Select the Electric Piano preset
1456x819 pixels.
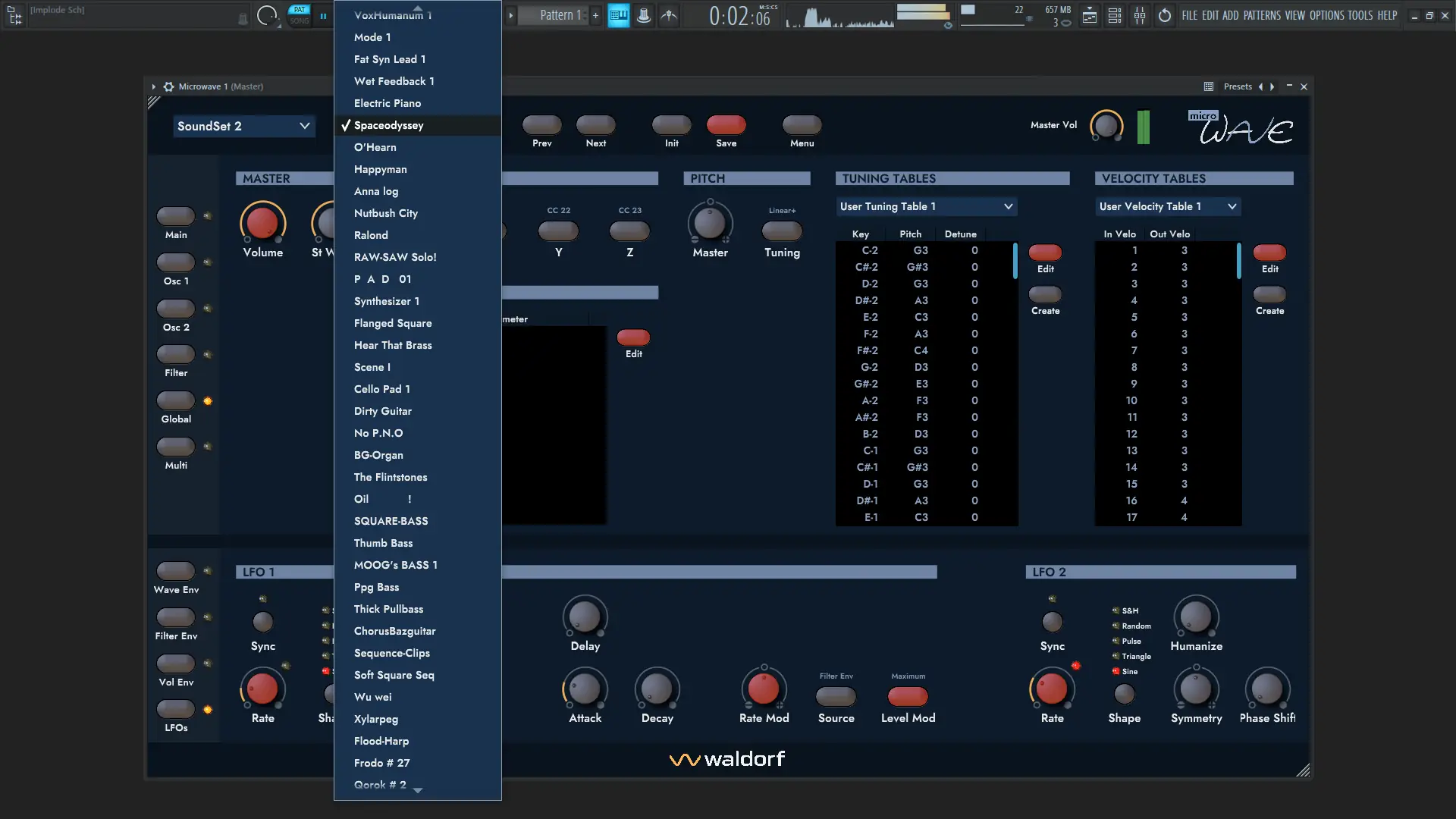pos(387,103)
